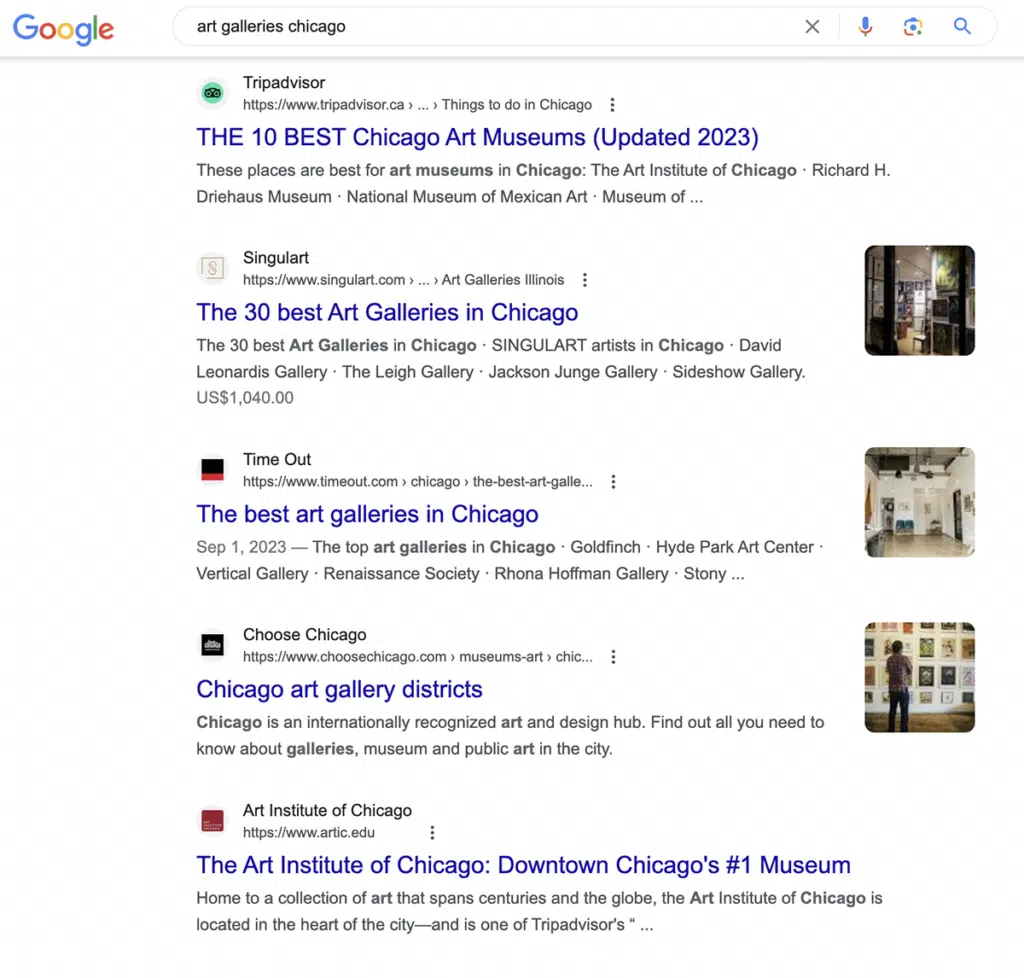Click the 'US$1,040.00' price text

click(245, 398)
